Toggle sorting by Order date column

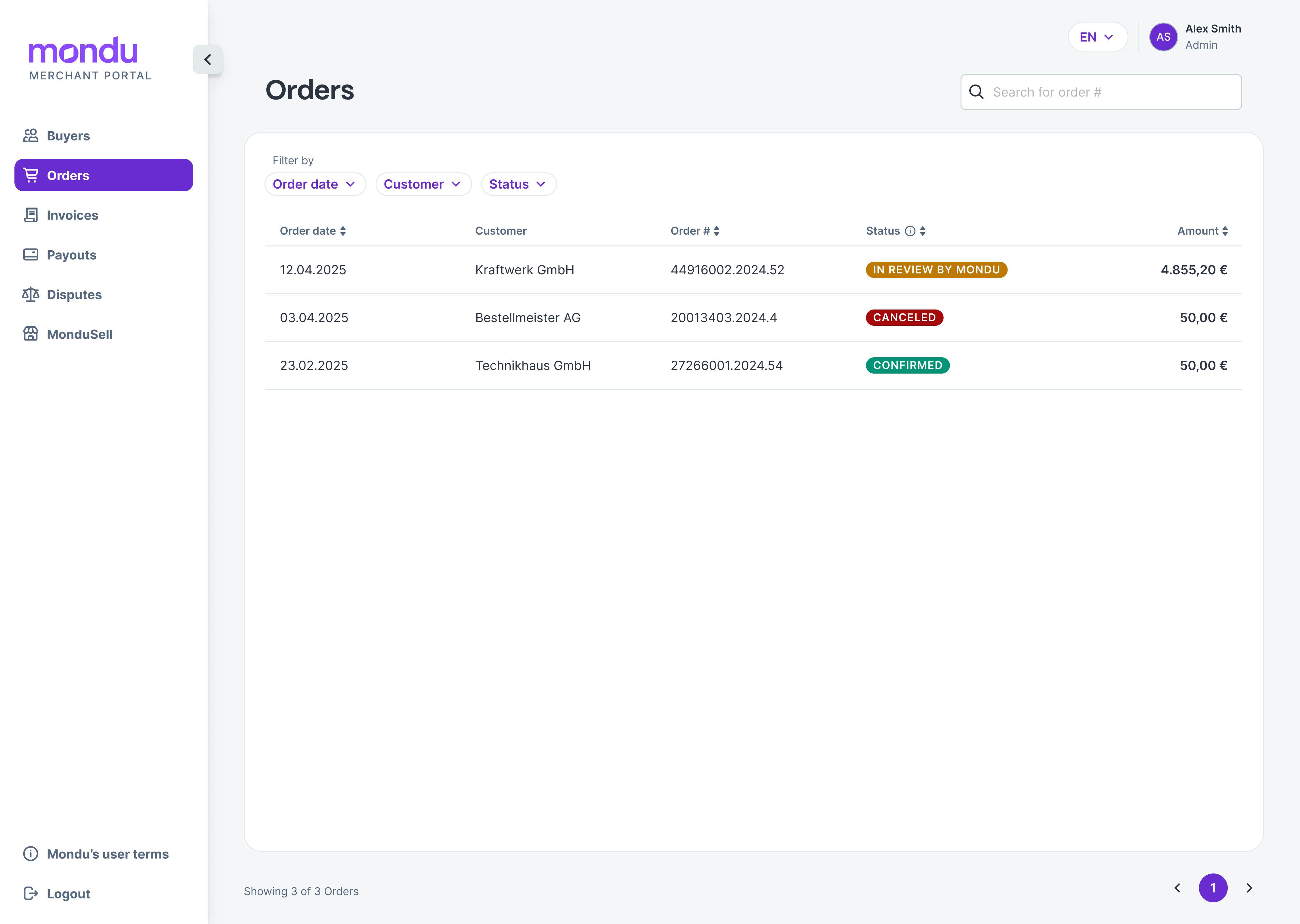(343, 231)
